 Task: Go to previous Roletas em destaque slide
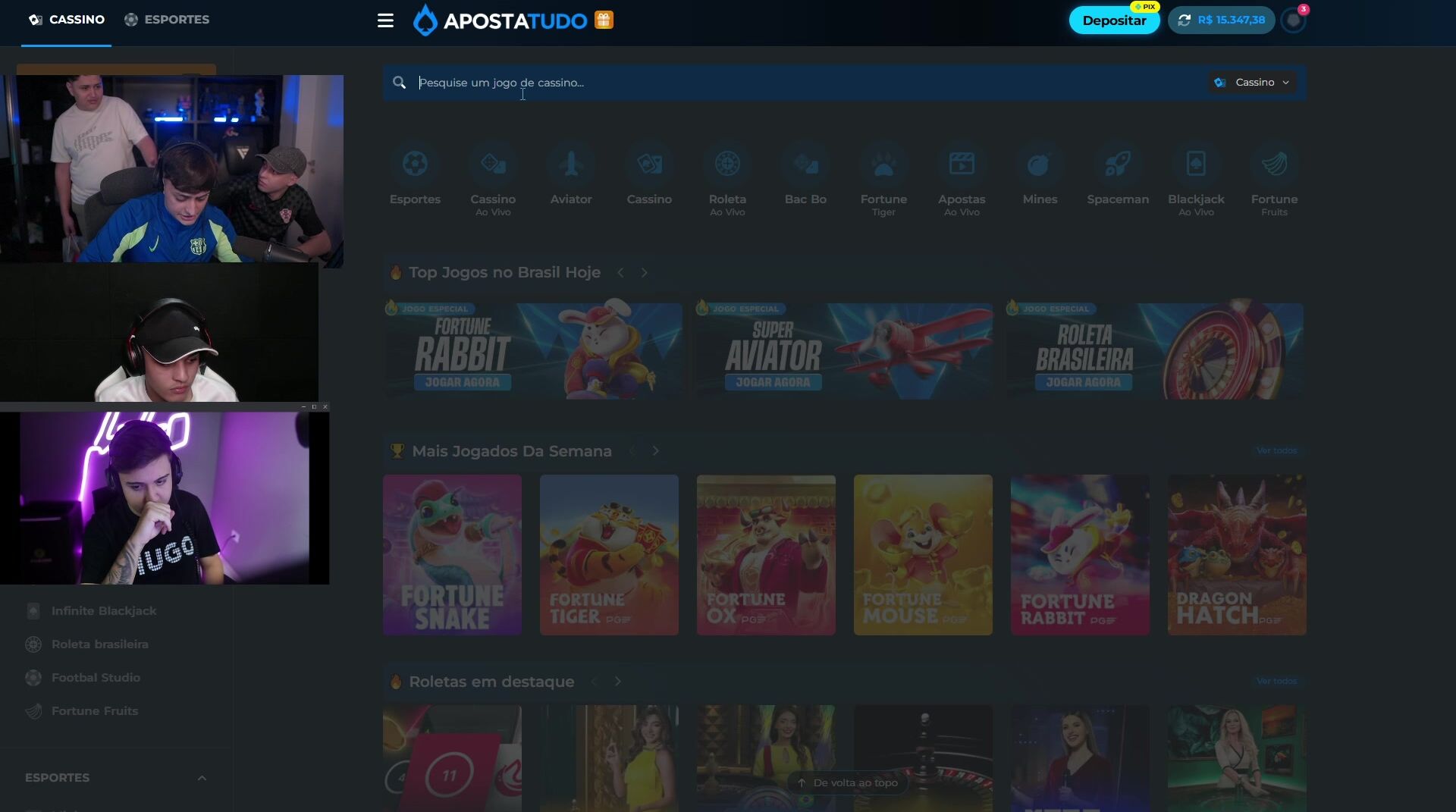click(594, 682)
